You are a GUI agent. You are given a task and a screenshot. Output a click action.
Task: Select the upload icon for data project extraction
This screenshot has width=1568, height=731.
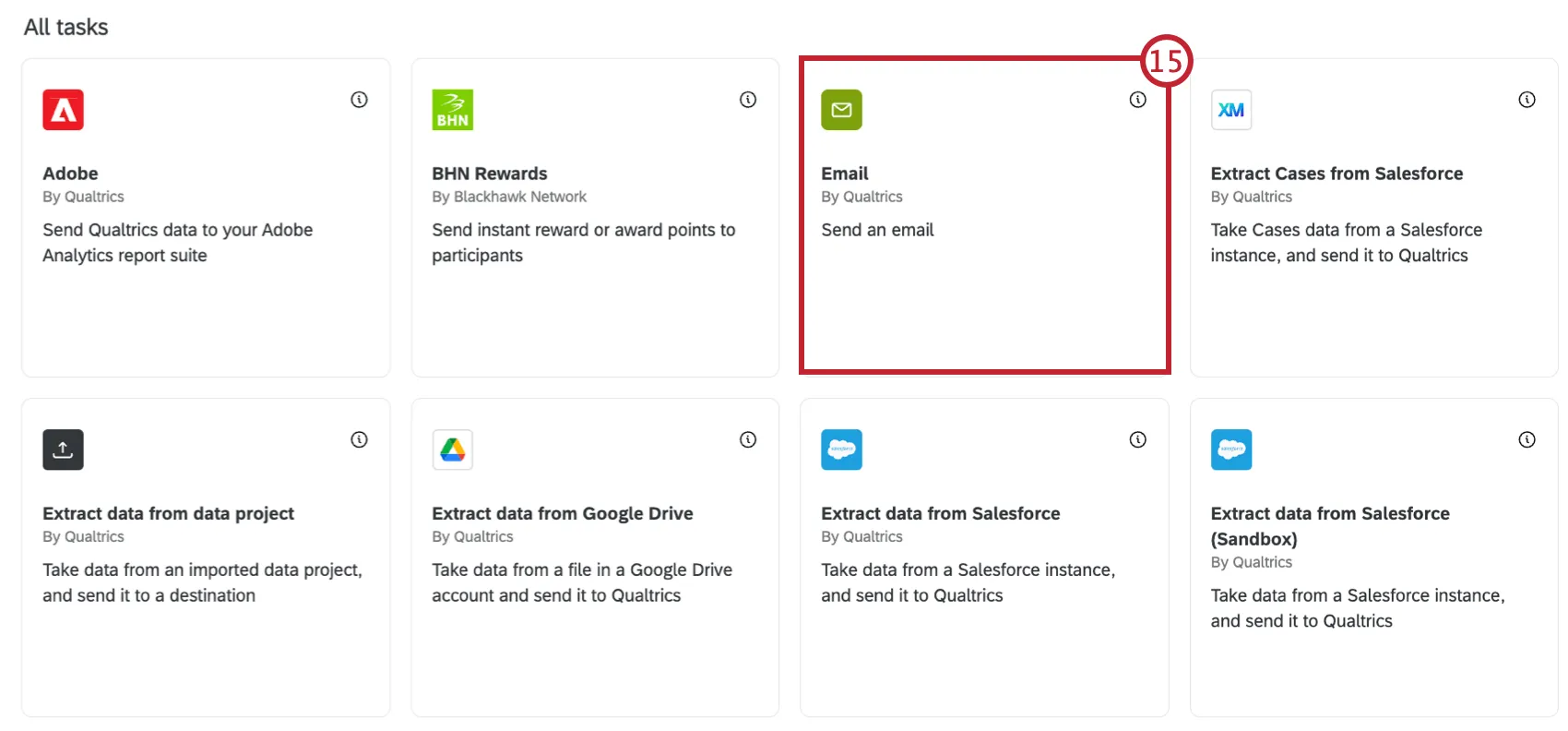(x=64, y=449)
